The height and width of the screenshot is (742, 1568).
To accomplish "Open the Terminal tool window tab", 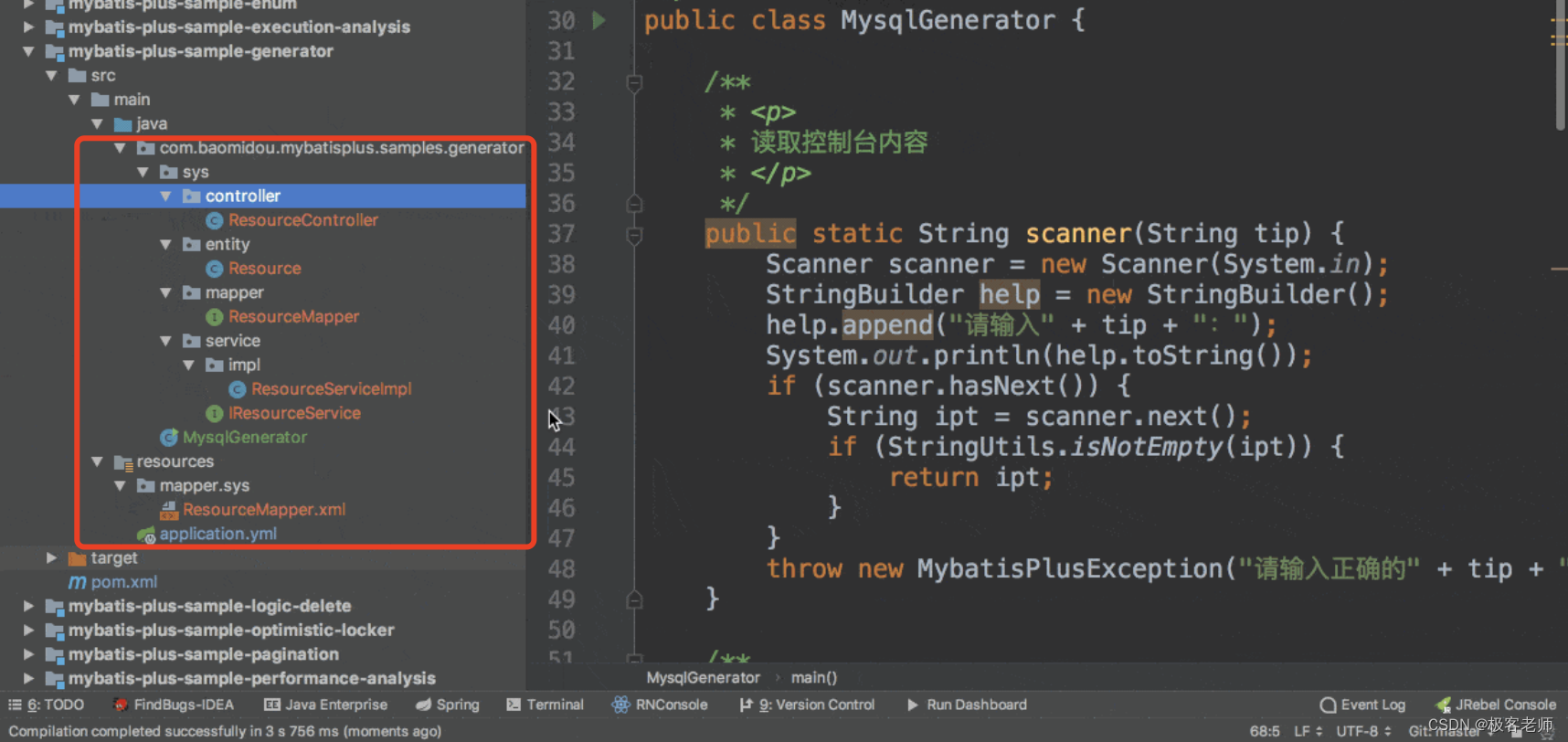I will coord(545,705).
